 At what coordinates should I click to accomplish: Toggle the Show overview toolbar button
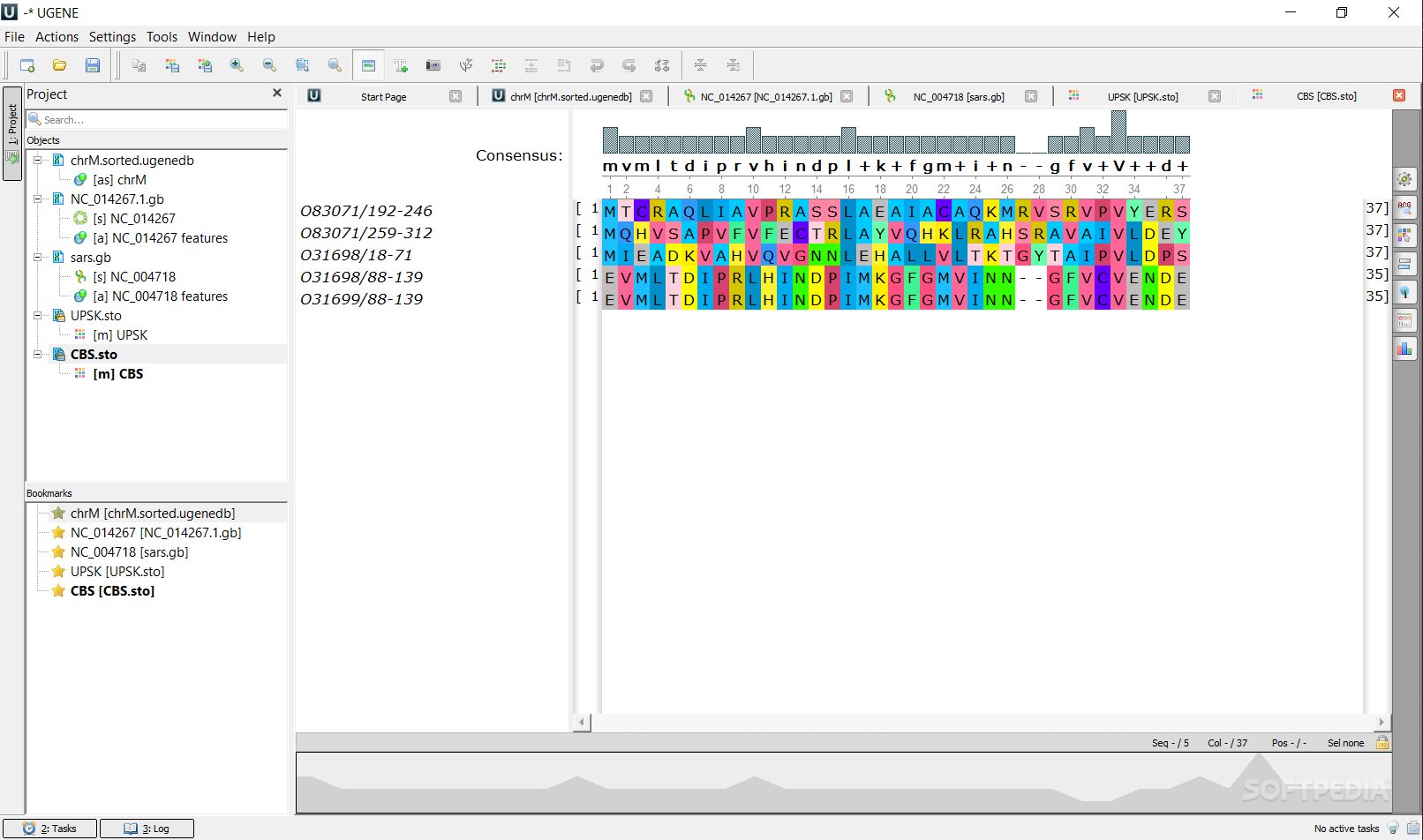click(368, 65)
